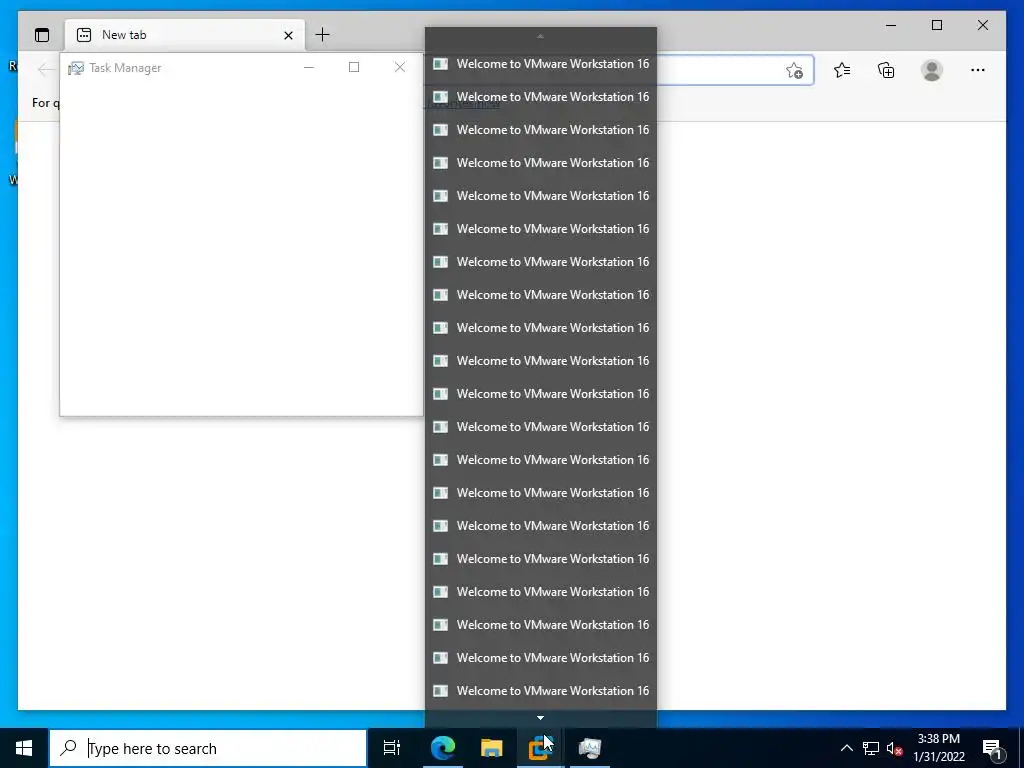
Task: Click the VMware Workstation taskbar icon
Action: tap(540, 748)
